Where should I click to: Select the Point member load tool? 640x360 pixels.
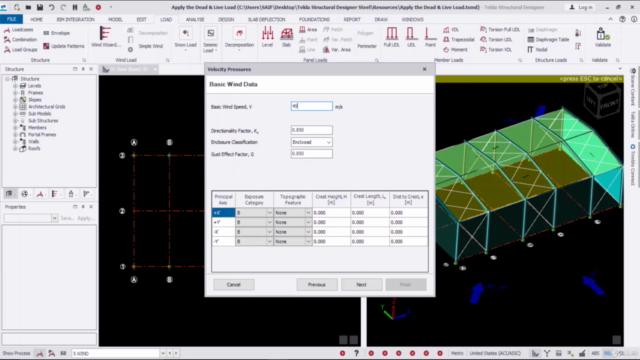tap(430, 37)
